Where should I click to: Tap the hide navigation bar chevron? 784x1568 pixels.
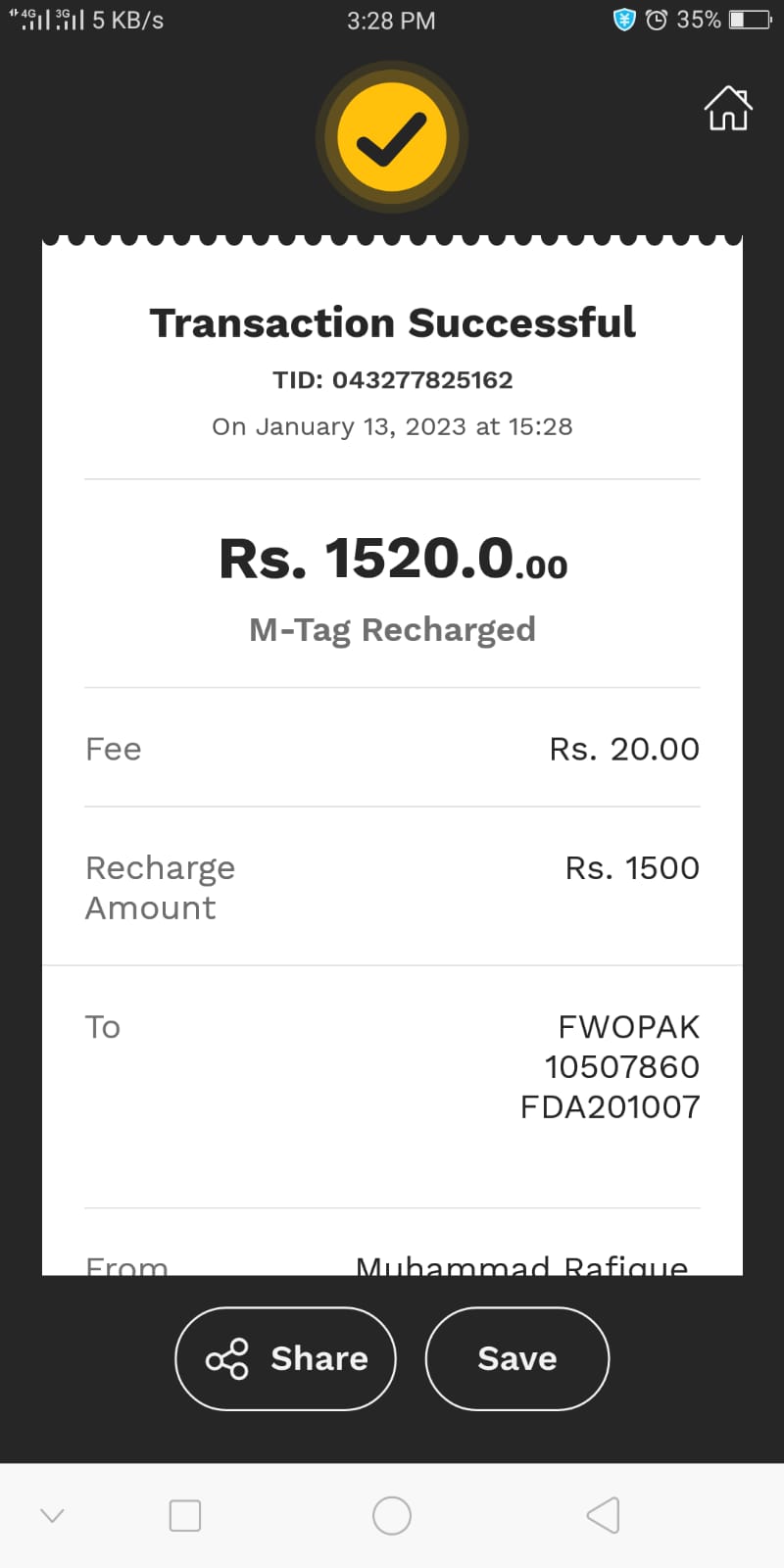click(x=52, y=1515)
